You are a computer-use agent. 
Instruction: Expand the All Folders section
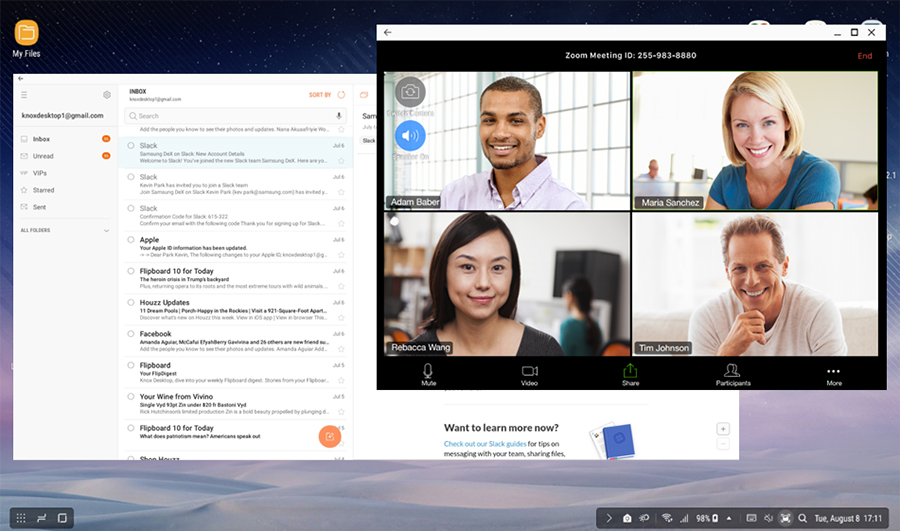(107, 231)
